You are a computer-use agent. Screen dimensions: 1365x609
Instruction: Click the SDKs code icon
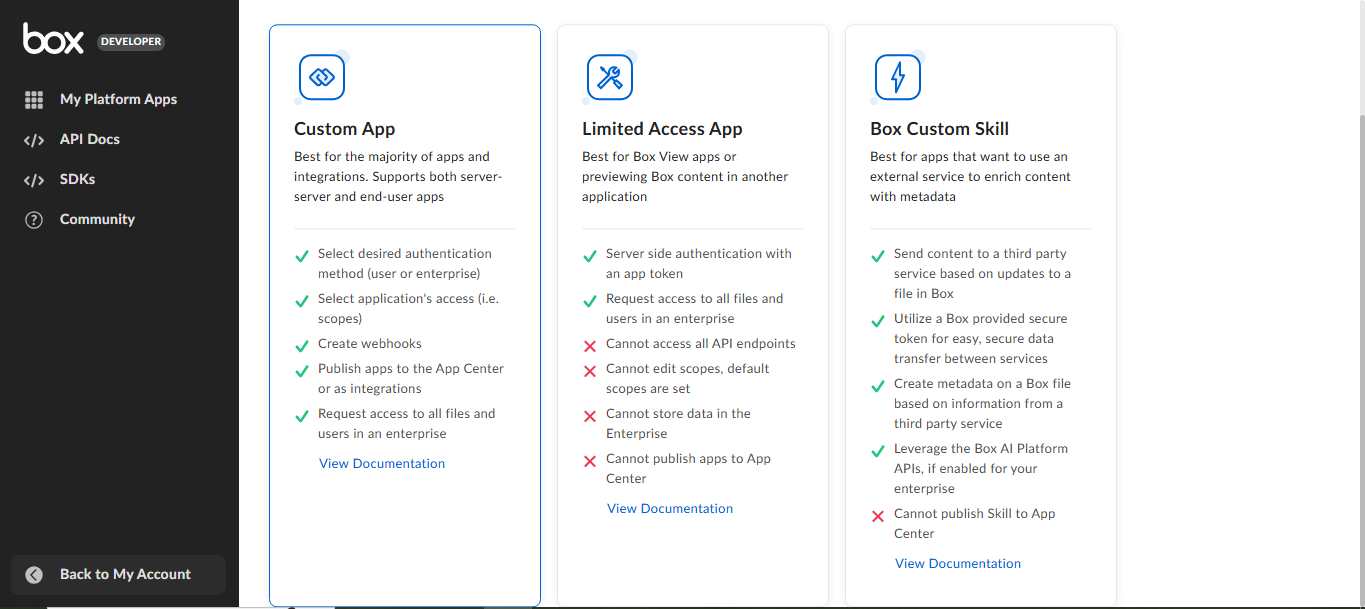(34, 180)
